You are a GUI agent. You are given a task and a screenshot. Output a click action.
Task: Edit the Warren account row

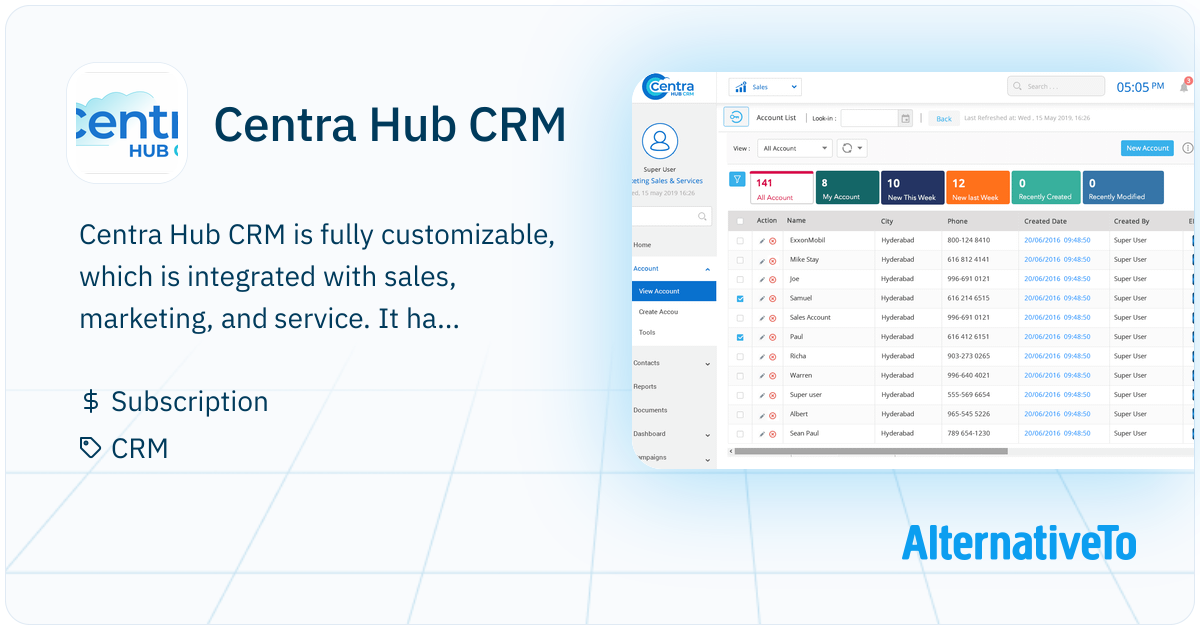pos(762,376)
